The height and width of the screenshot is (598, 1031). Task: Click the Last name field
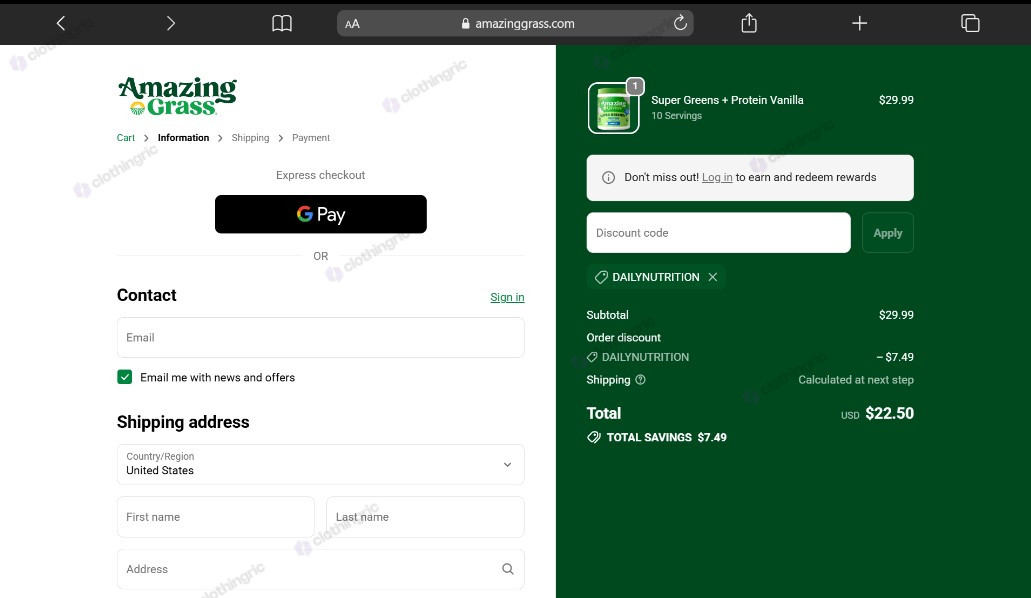point(425,517)
